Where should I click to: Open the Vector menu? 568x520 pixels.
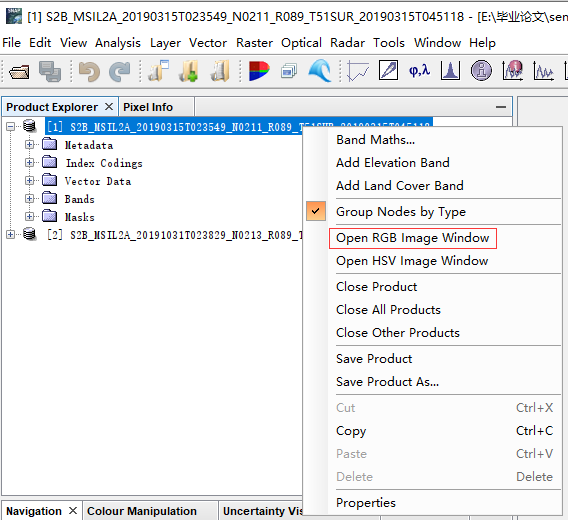(x=208, y=43)
